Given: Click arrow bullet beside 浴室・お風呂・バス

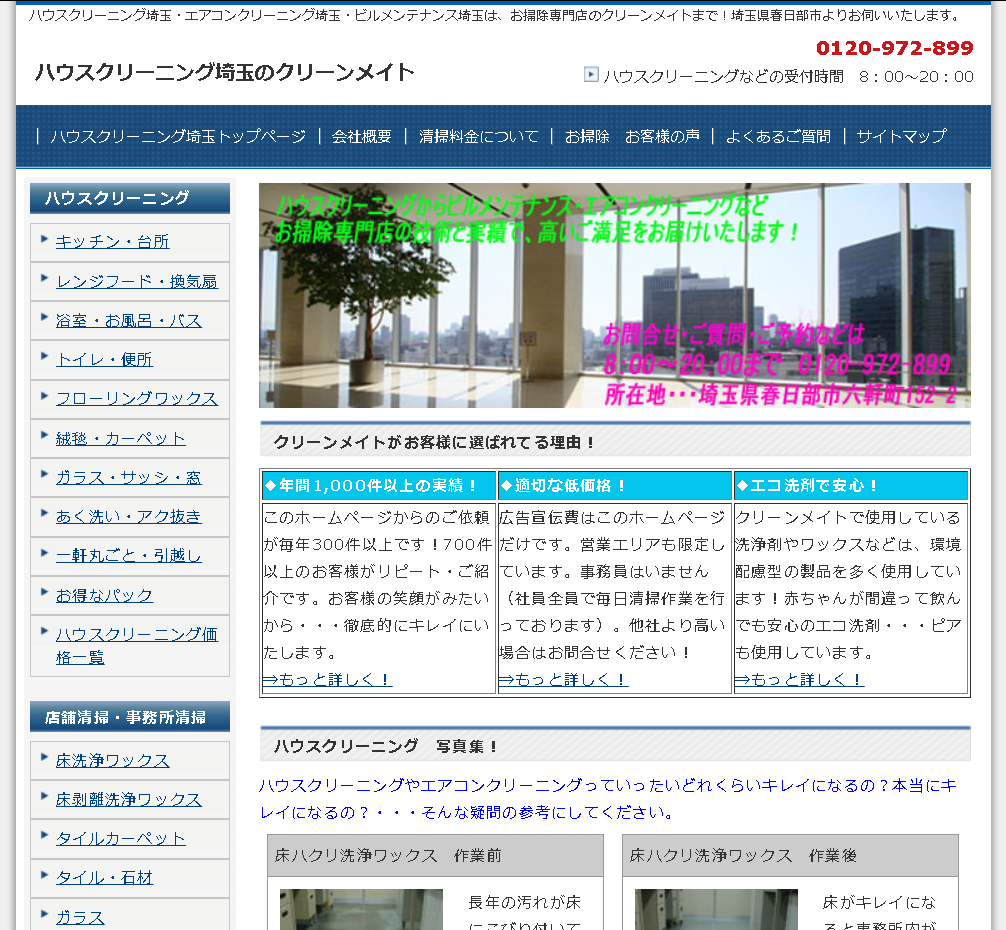Looking at the screenshot, I should point(44,317).
